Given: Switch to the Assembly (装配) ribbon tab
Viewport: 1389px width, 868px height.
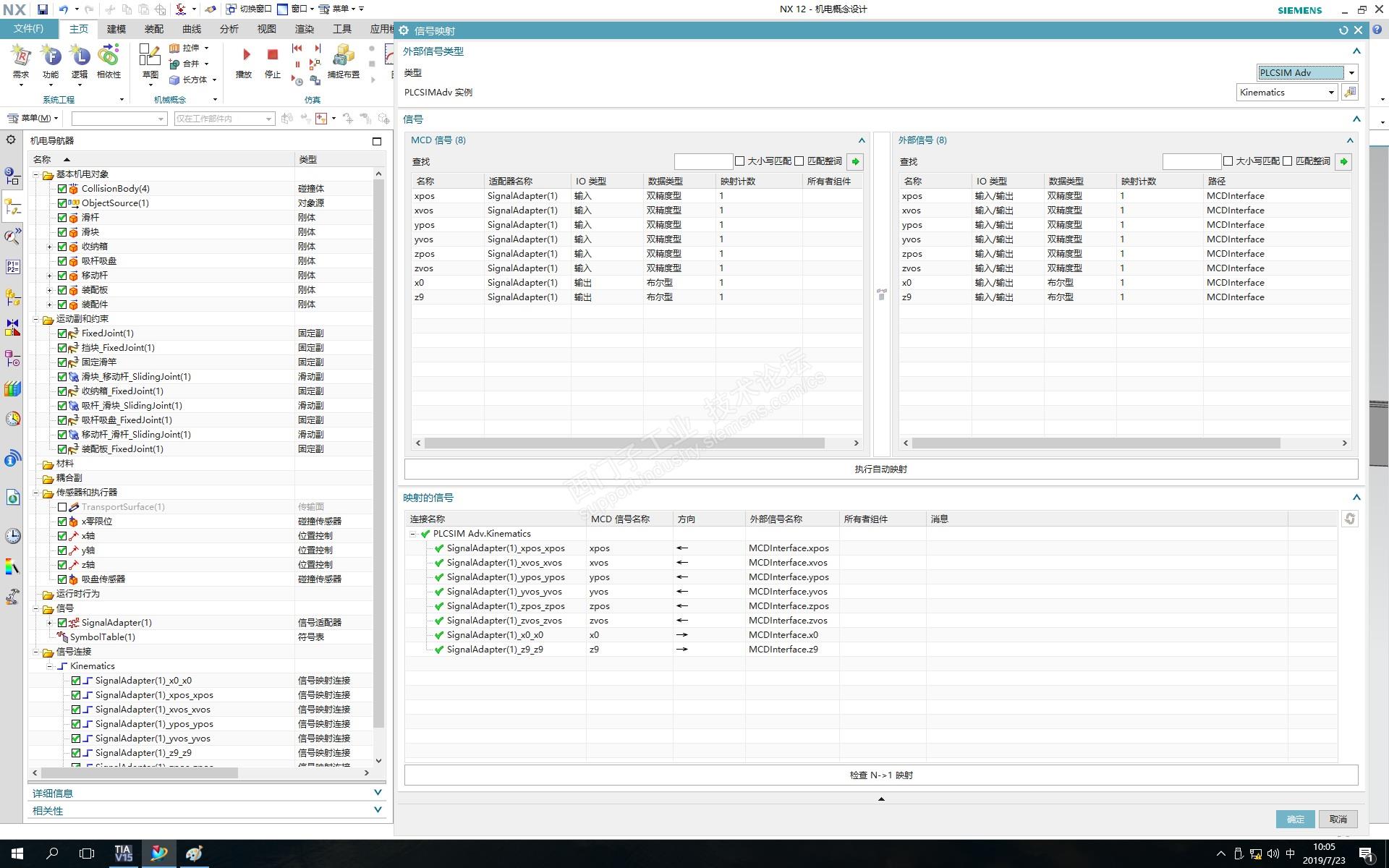Looking at the screenshot, I should (x=153, y=29).
